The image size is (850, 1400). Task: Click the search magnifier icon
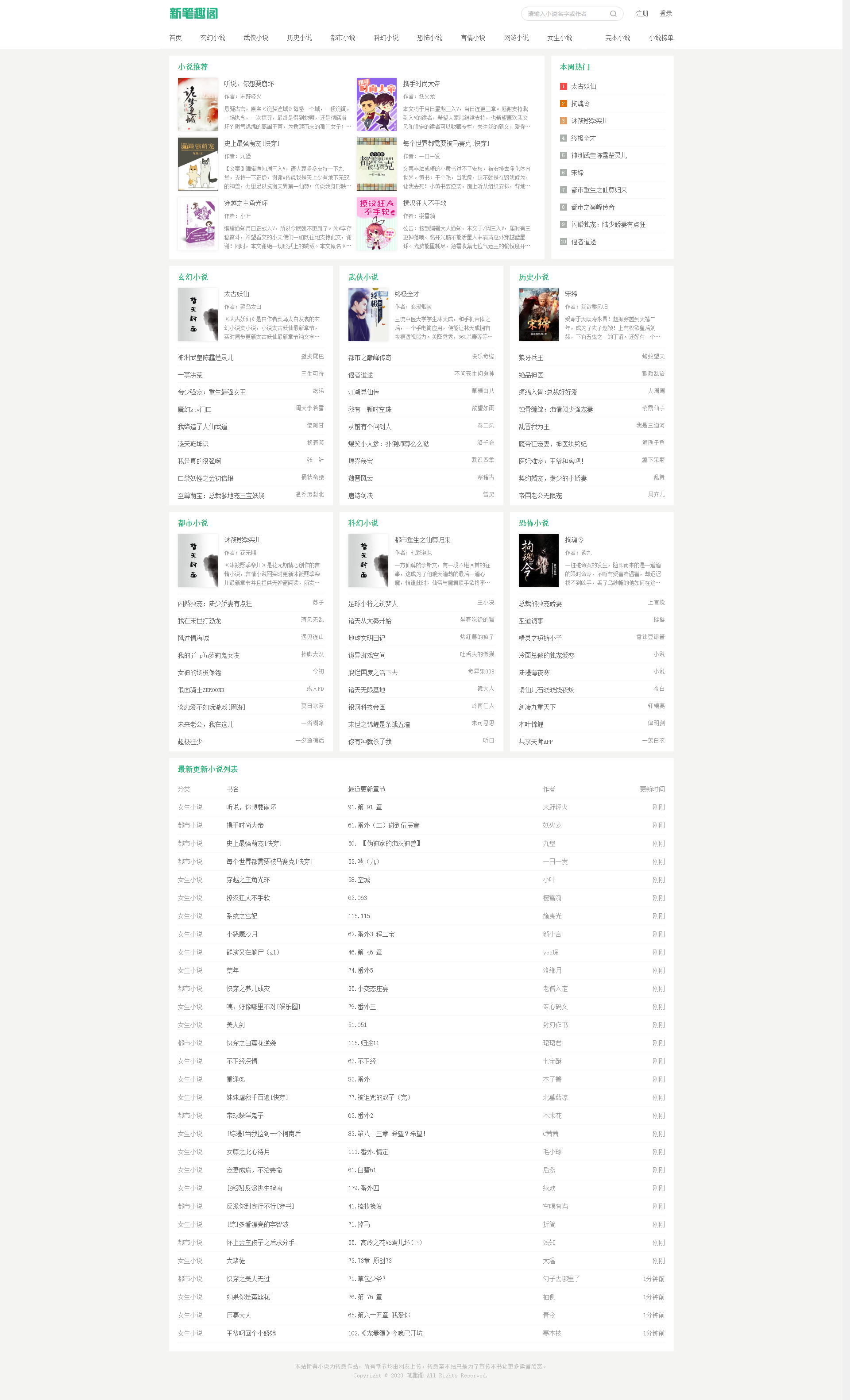pyautogui.click(x=613, y=14)
